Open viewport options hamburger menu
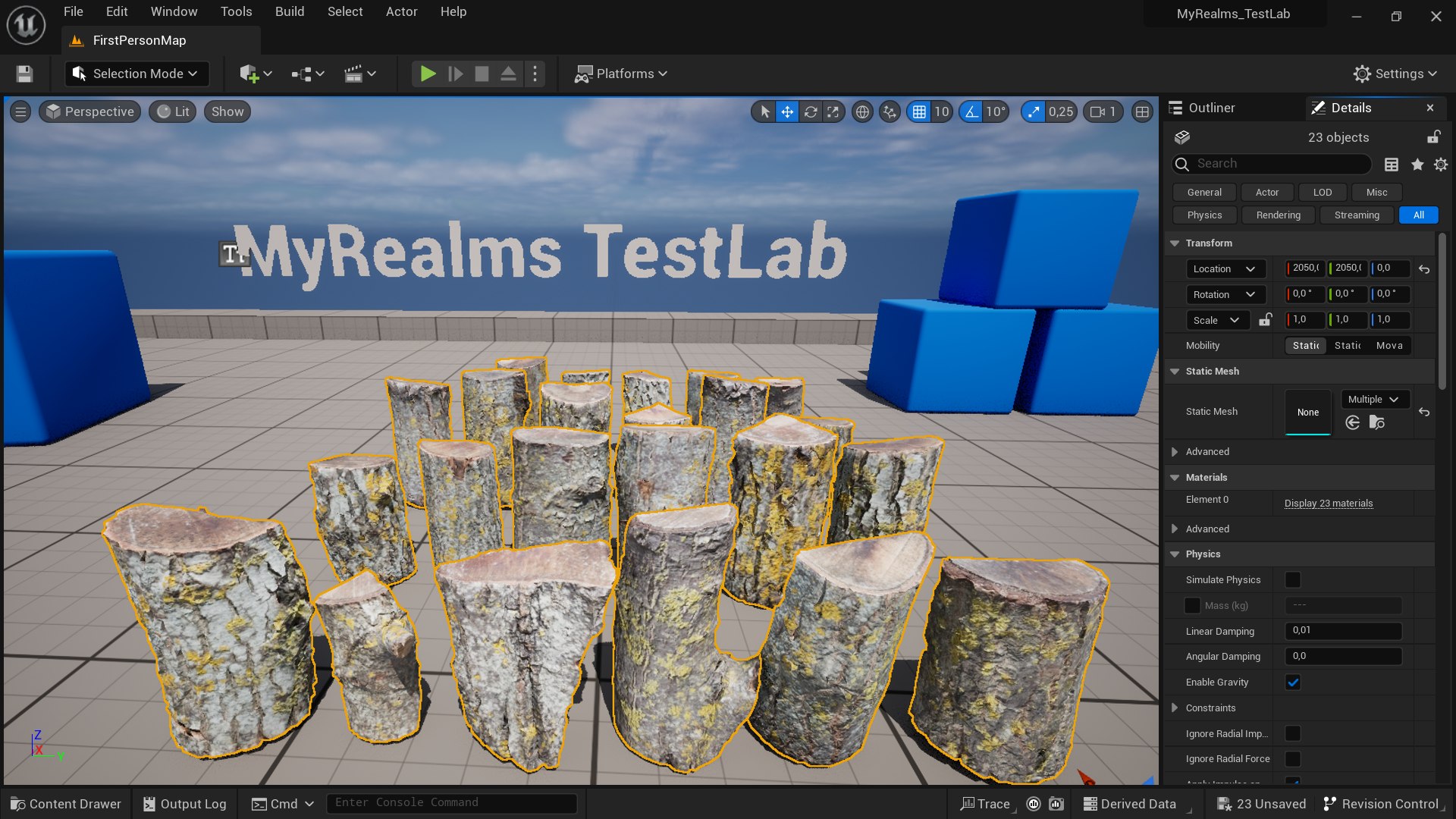1456x819 pixels. pyautogui.click(x=20, y=112)
